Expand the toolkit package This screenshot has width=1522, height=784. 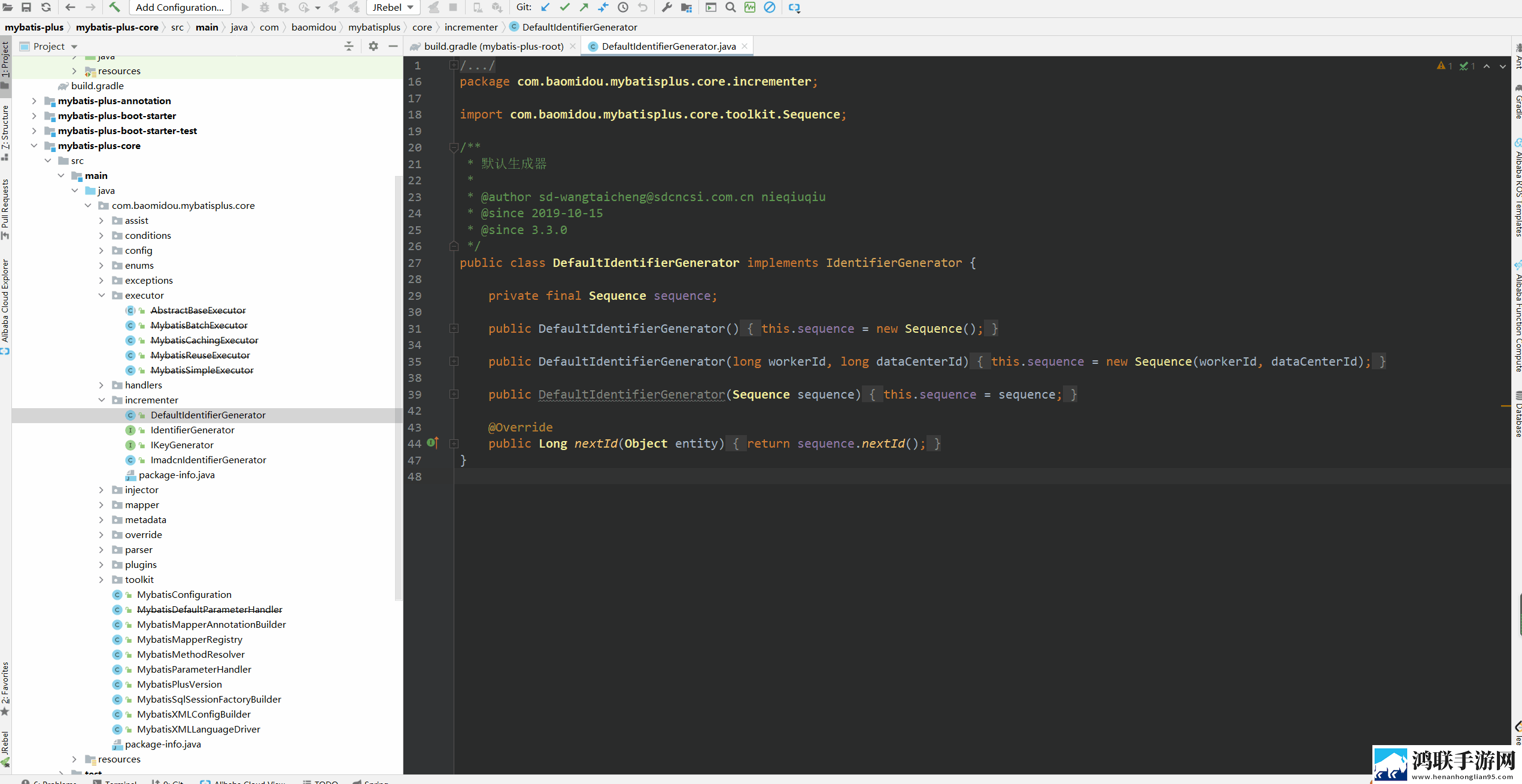point(101,579)
